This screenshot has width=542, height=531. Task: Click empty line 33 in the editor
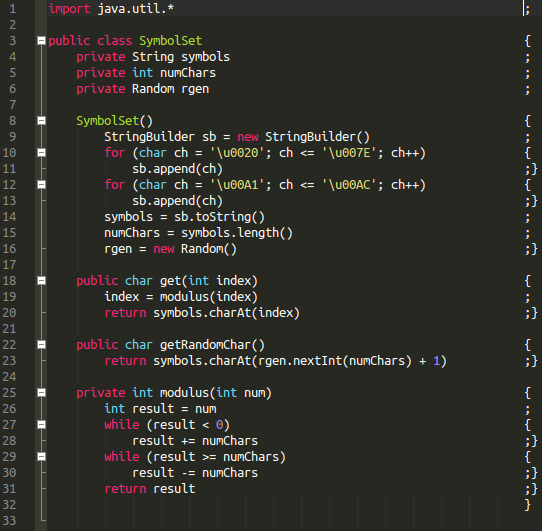tap(283, 521)
